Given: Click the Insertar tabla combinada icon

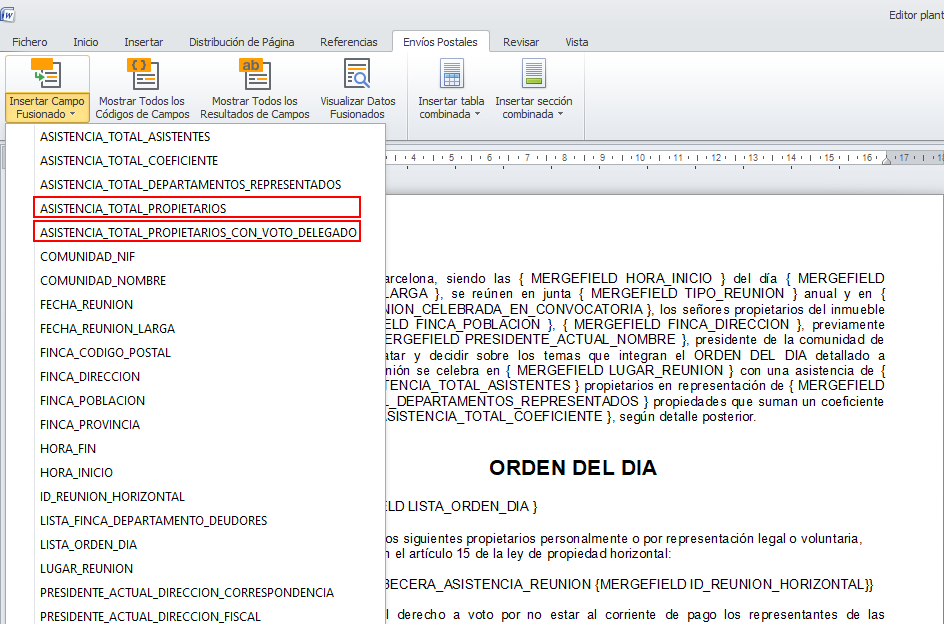Looking at the screenshot, I should pyautogui.click(x=452, y=73).
